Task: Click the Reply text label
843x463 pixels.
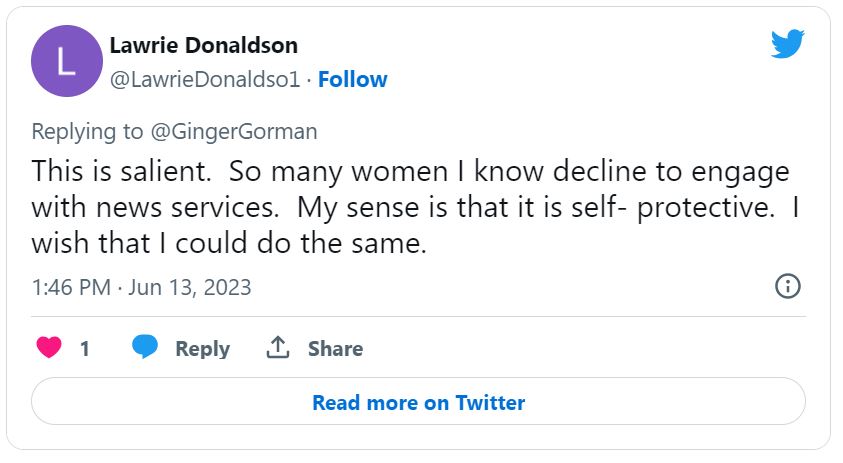Action: pyautogui.click(x=202, y=349)
